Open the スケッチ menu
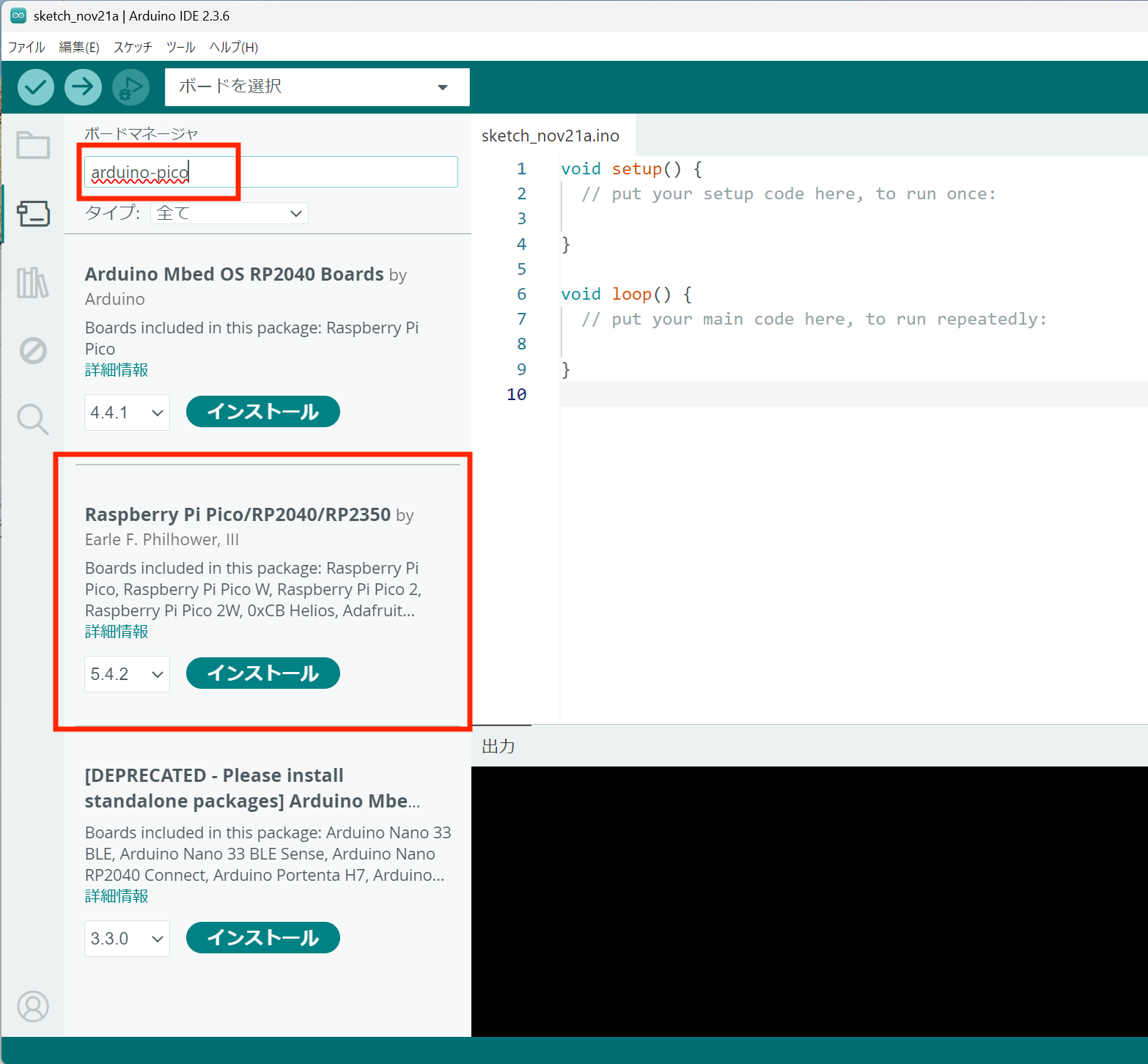Image resolution: width=1148 pixels, height=1064 pixels. (x=133, y=48)
